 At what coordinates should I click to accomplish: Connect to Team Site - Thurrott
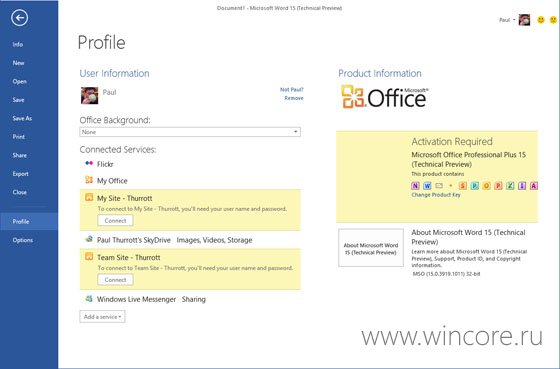tap(115, 280)
